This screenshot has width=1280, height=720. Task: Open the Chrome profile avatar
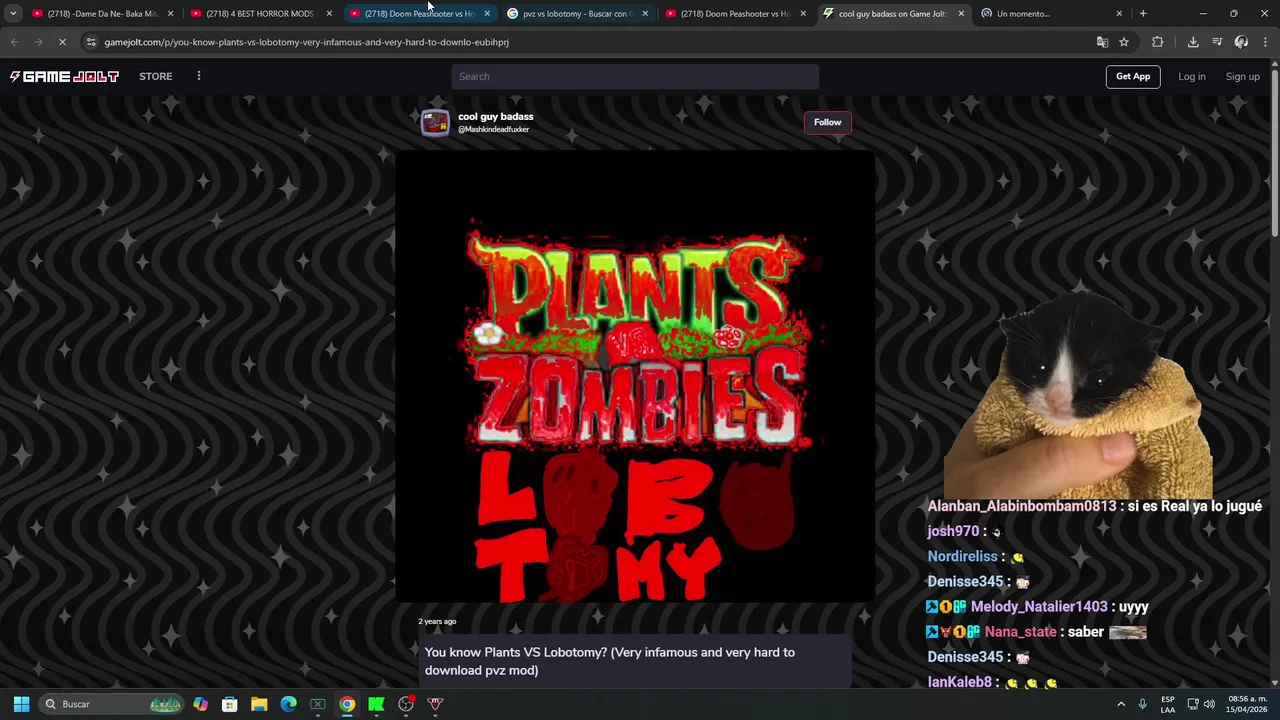[x=1241, y=42]
